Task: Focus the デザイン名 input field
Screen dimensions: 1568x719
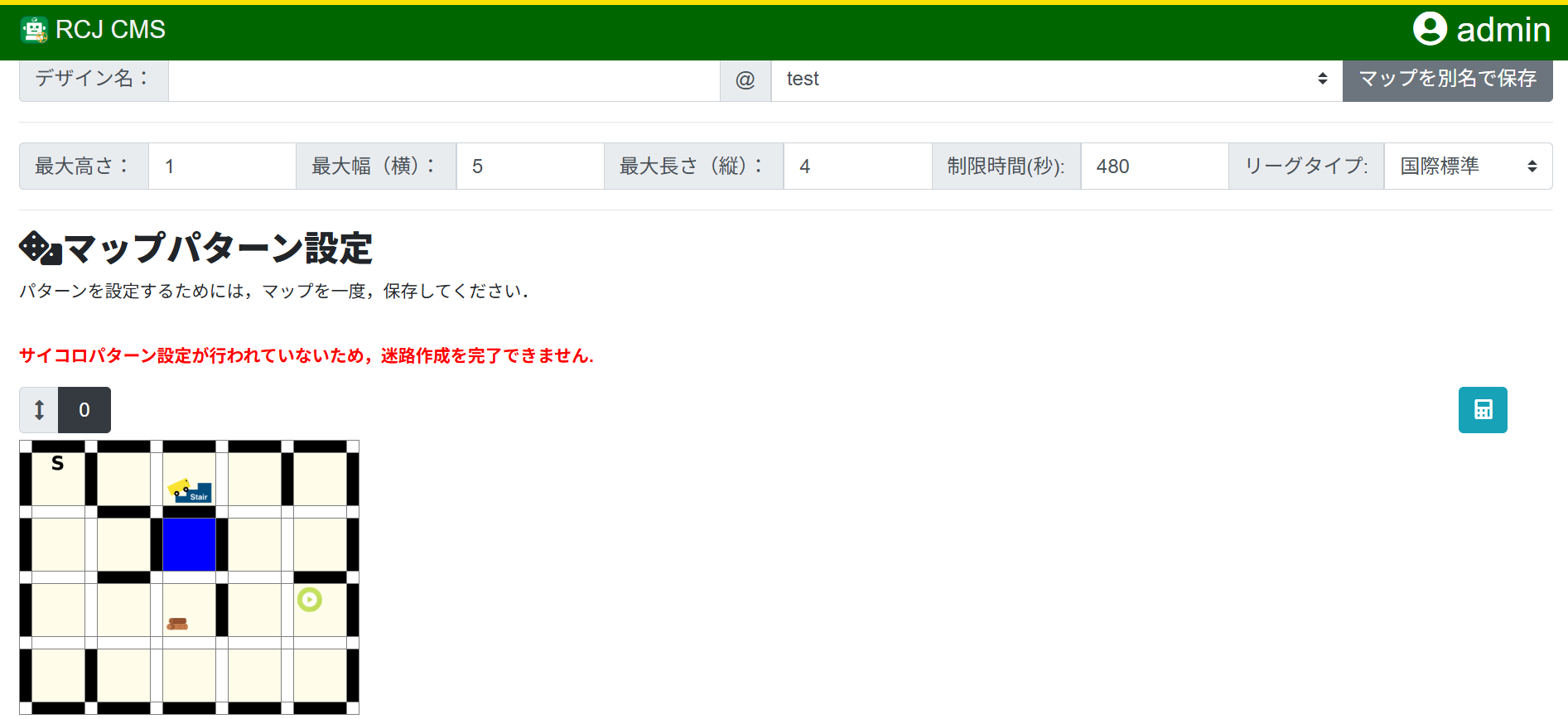Action: coord(444,80)
